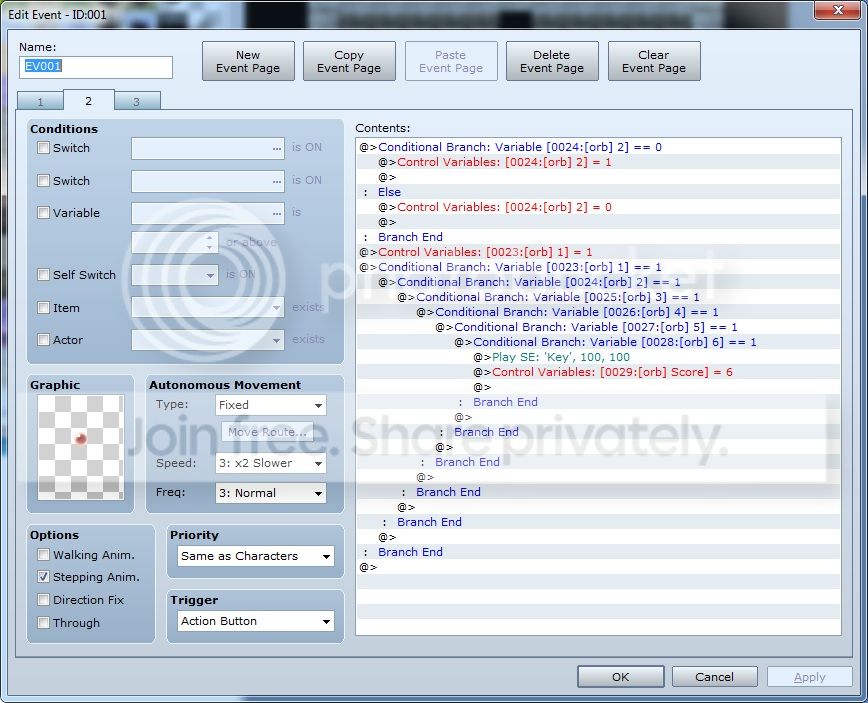Switch to event page tab 3
The image size is (868, 703).
pyautogui.click(x=137, y=101)
